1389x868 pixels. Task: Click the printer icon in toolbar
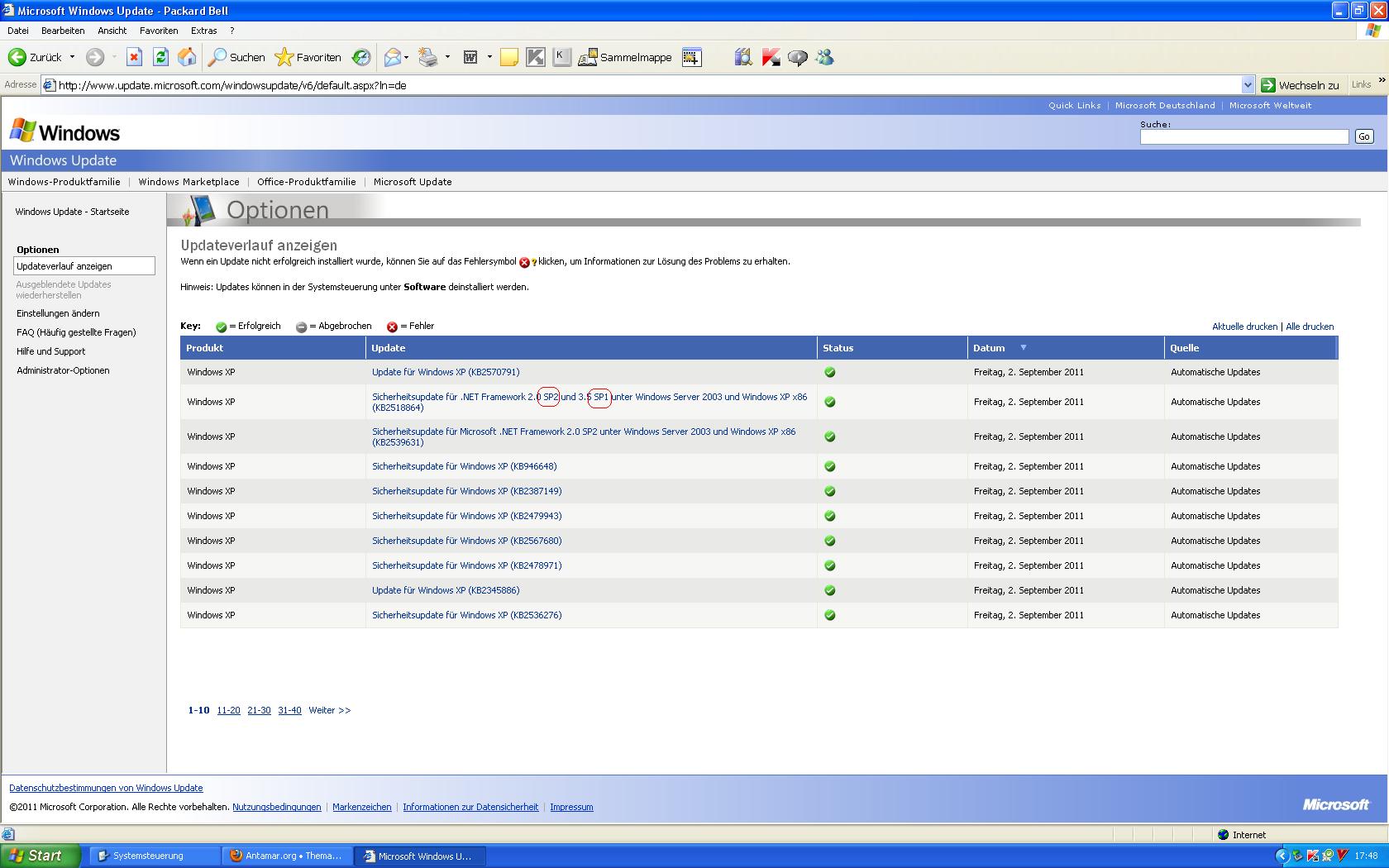tap(427, 57)
